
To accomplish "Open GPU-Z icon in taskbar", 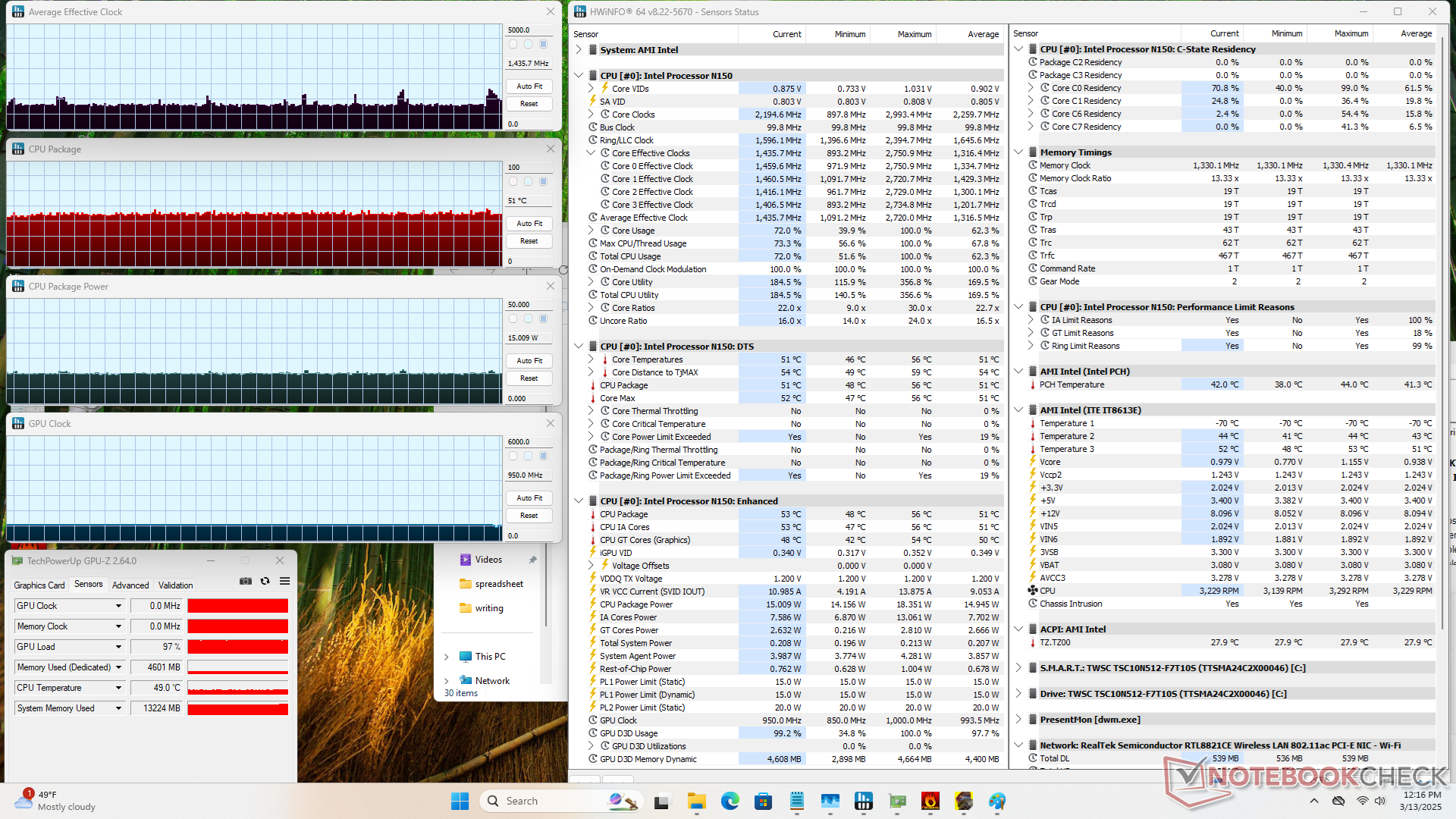I will click(x=897, y=801).
